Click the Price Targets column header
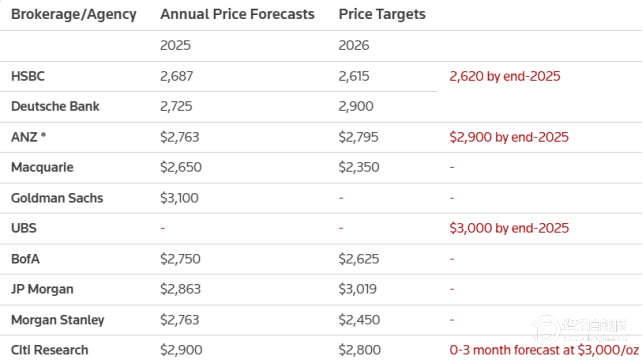The image size is (643, 360). (382, 14)
